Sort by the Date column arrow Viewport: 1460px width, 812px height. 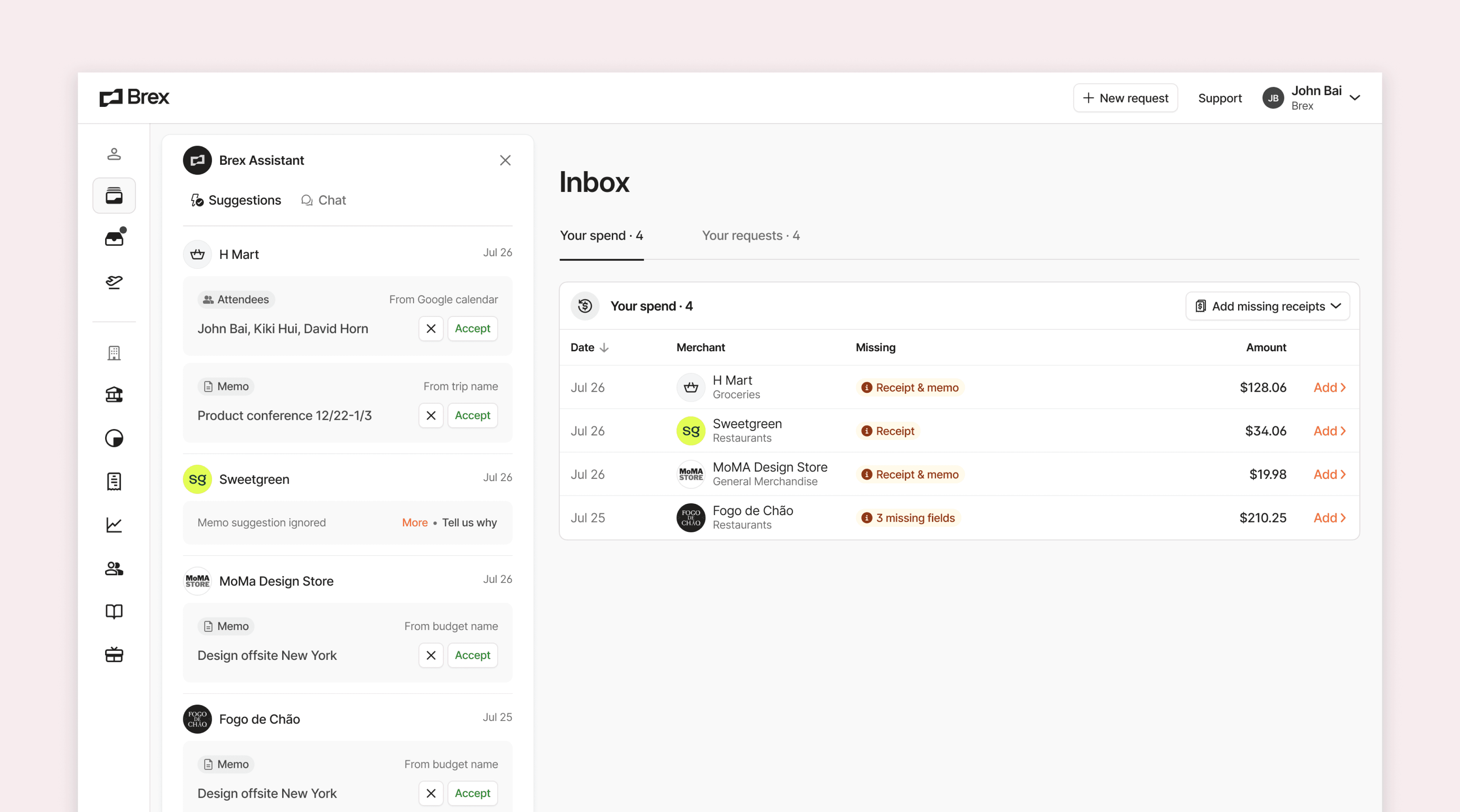tap(604, 348)
